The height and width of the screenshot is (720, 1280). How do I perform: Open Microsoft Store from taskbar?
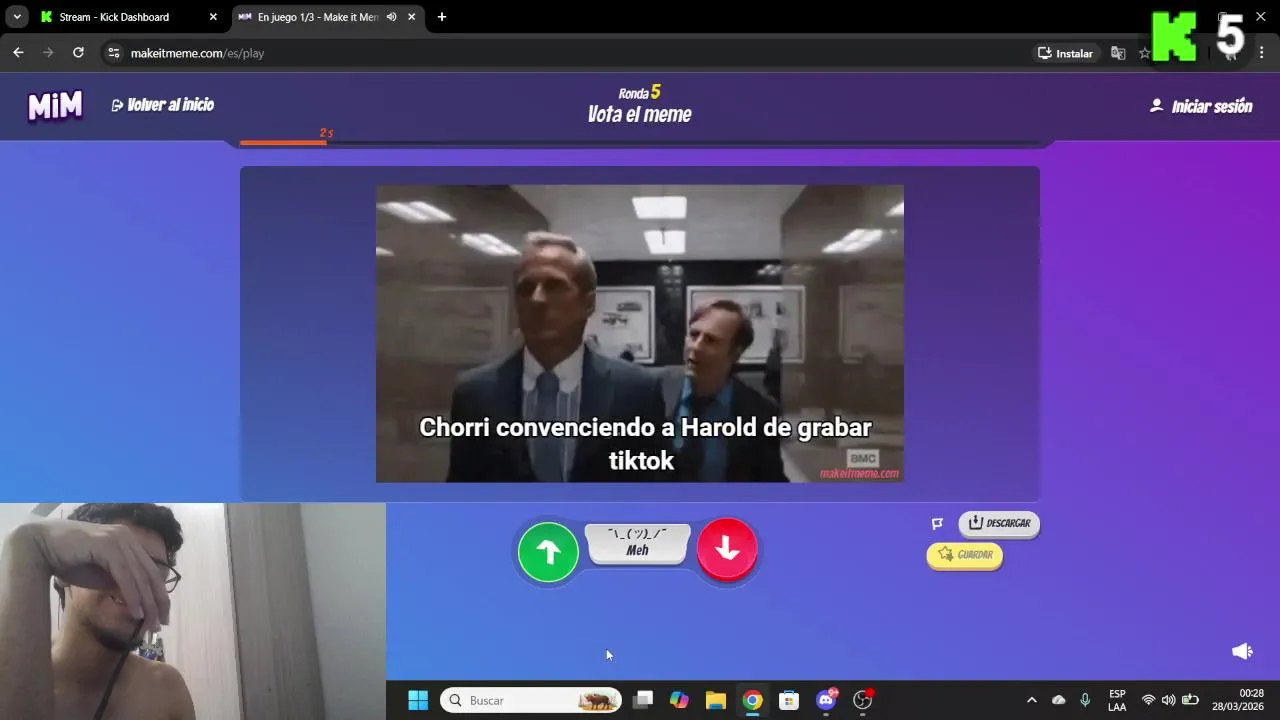(789, 700)
